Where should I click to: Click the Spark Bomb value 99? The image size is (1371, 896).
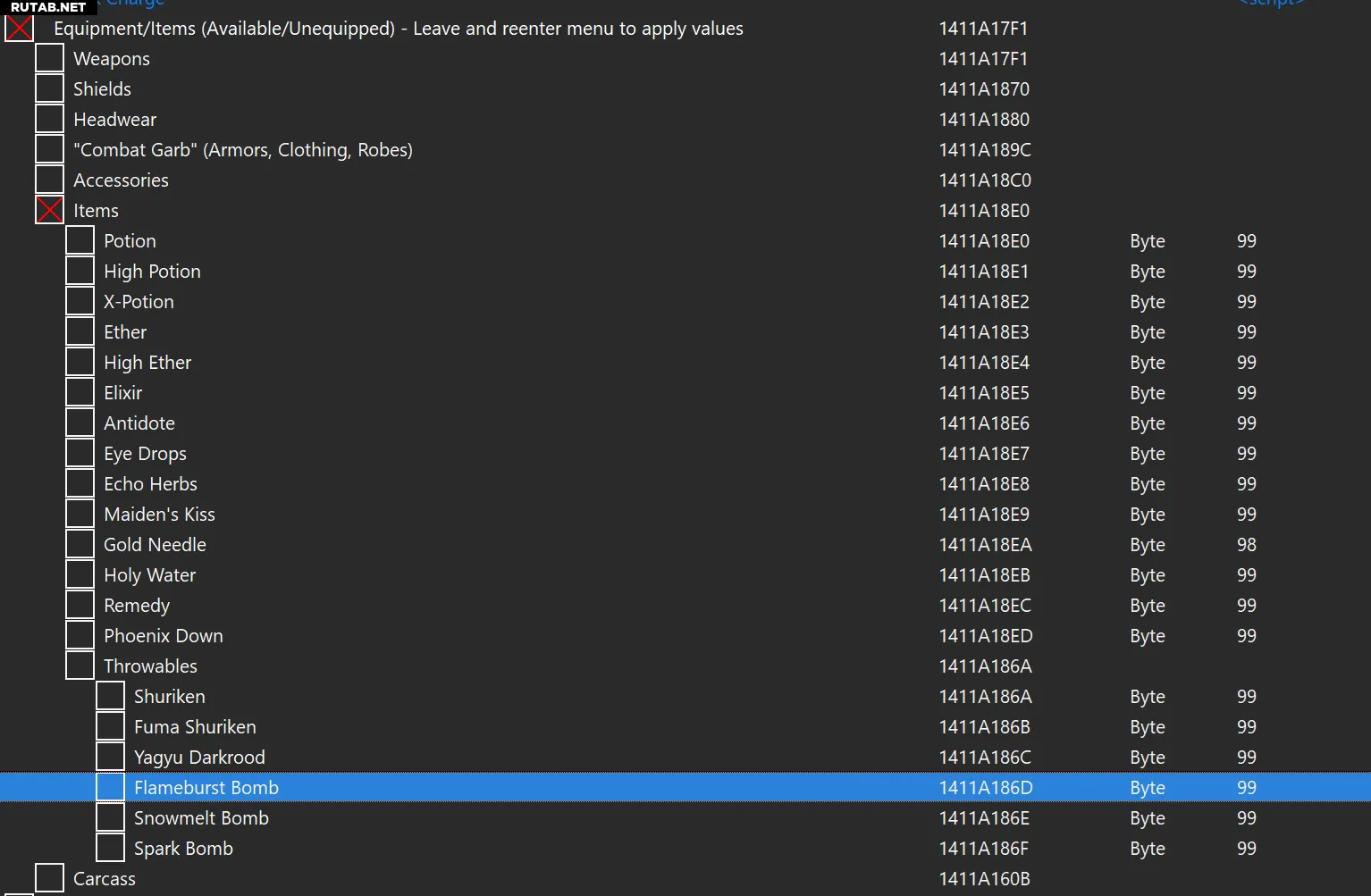pyautogui.click(x=1246, y=849)
